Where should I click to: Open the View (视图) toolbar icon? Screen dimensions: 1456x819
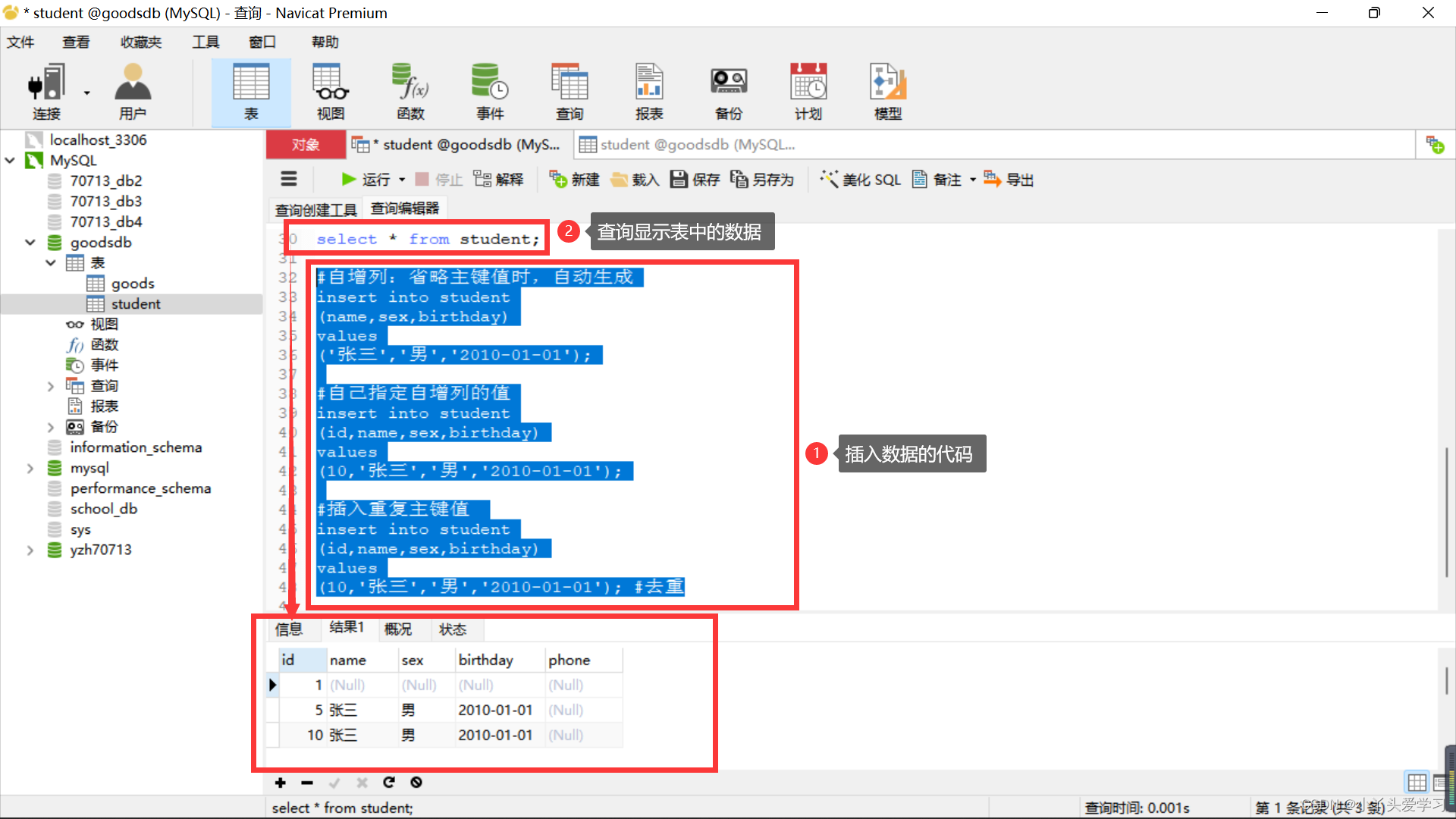(331, 92)
